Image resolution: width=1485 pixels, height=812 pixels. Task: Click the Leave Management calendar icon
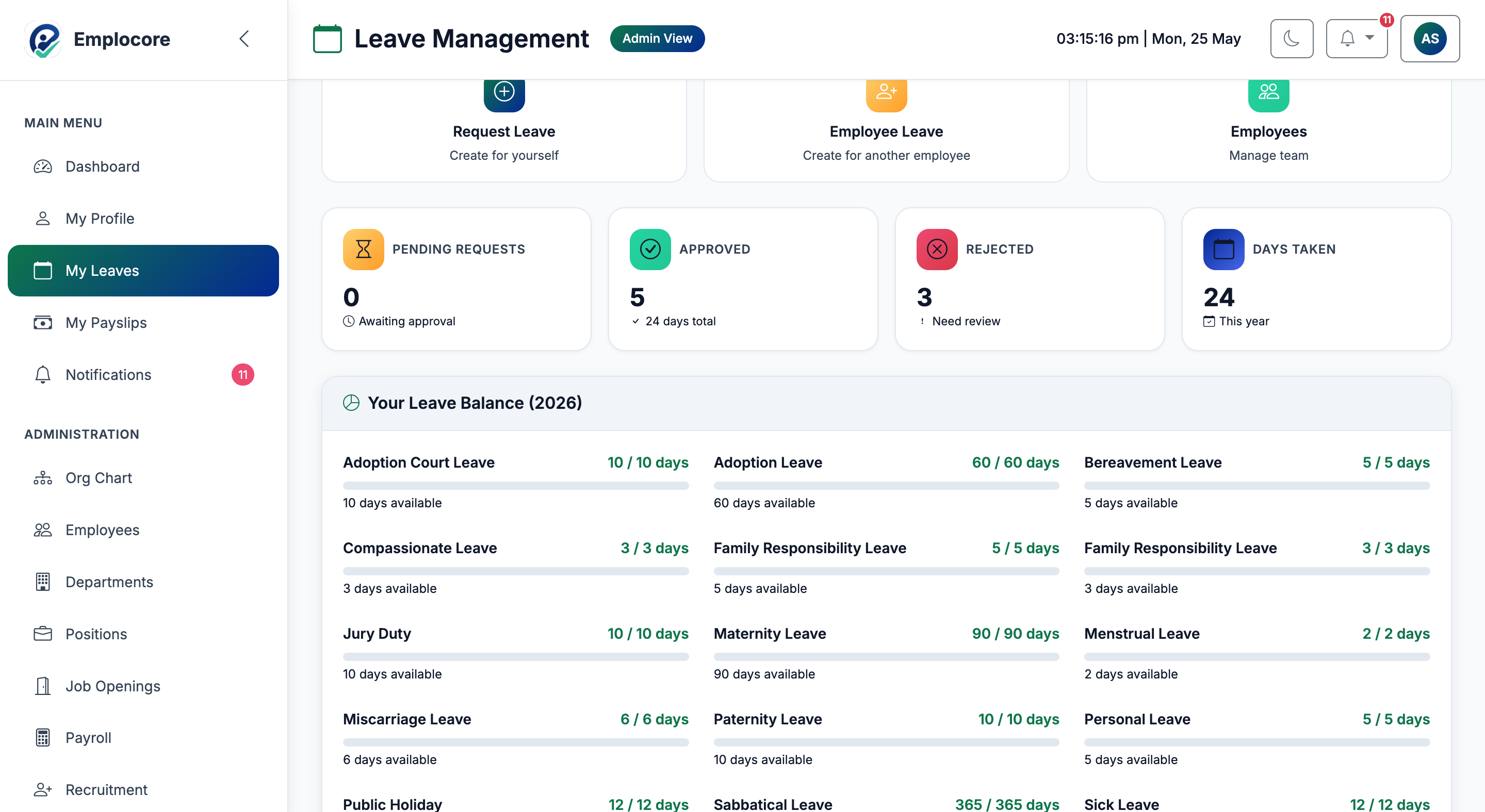coord(327,39)
